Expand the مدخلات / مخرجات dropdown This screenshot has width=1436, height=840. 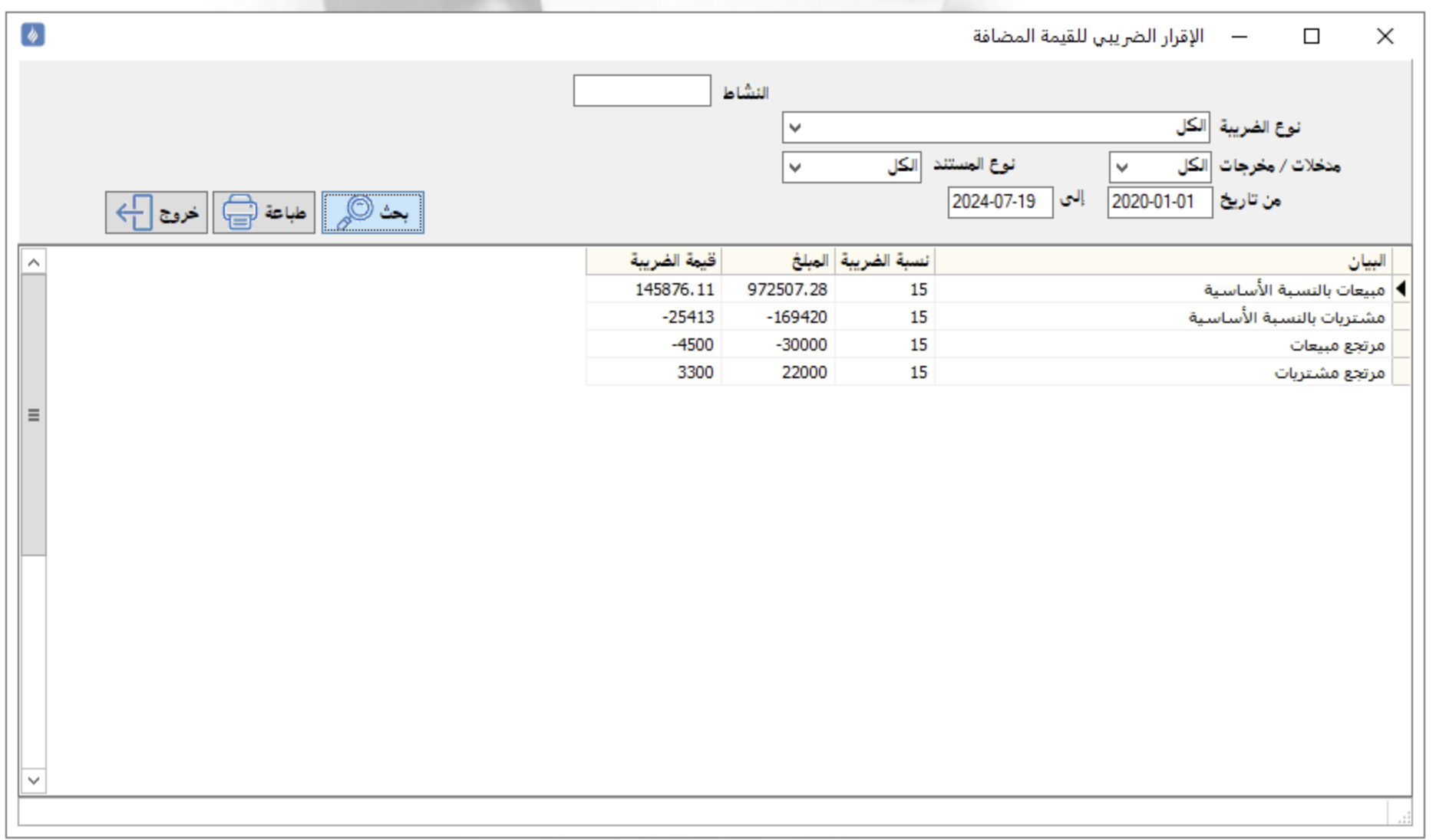click(x=1159, y=166)
